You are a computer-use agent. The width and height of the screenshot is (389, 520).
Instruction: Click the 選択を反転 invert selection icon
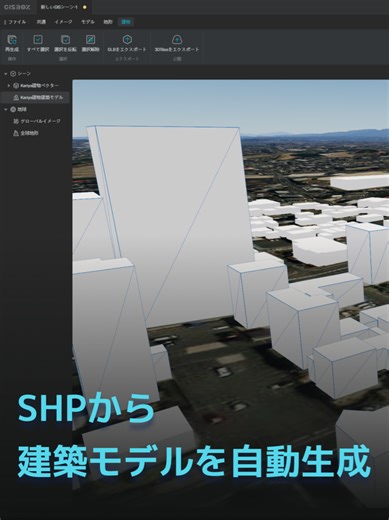[65, 40]
